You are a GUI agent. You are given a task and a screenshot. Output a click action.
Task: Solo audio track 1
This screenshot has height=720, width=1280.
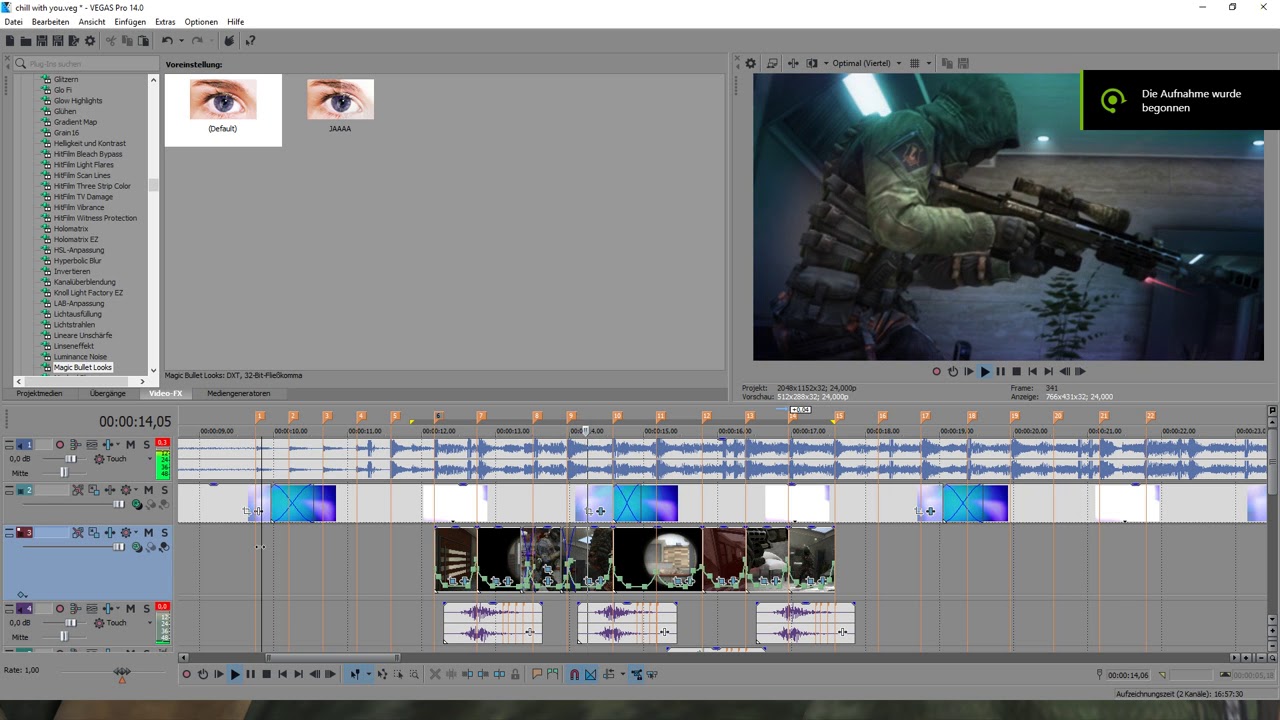coord(146,445)
